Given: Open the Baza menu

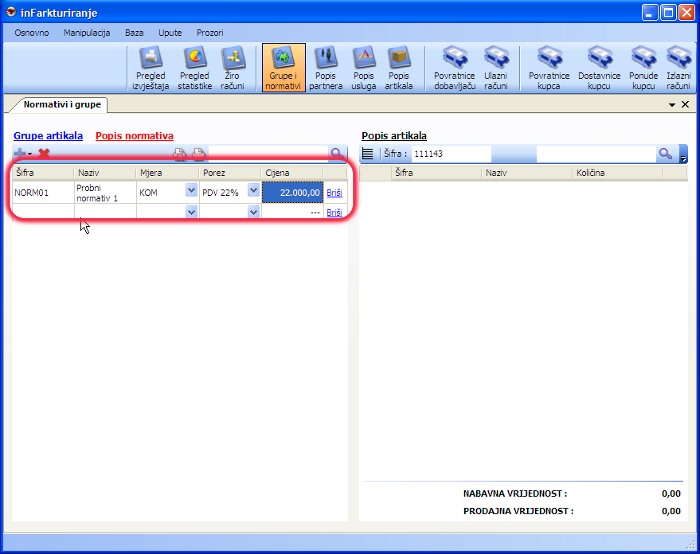Looking at the screenshot, I should pyautogui.click(x=134, y=33).
